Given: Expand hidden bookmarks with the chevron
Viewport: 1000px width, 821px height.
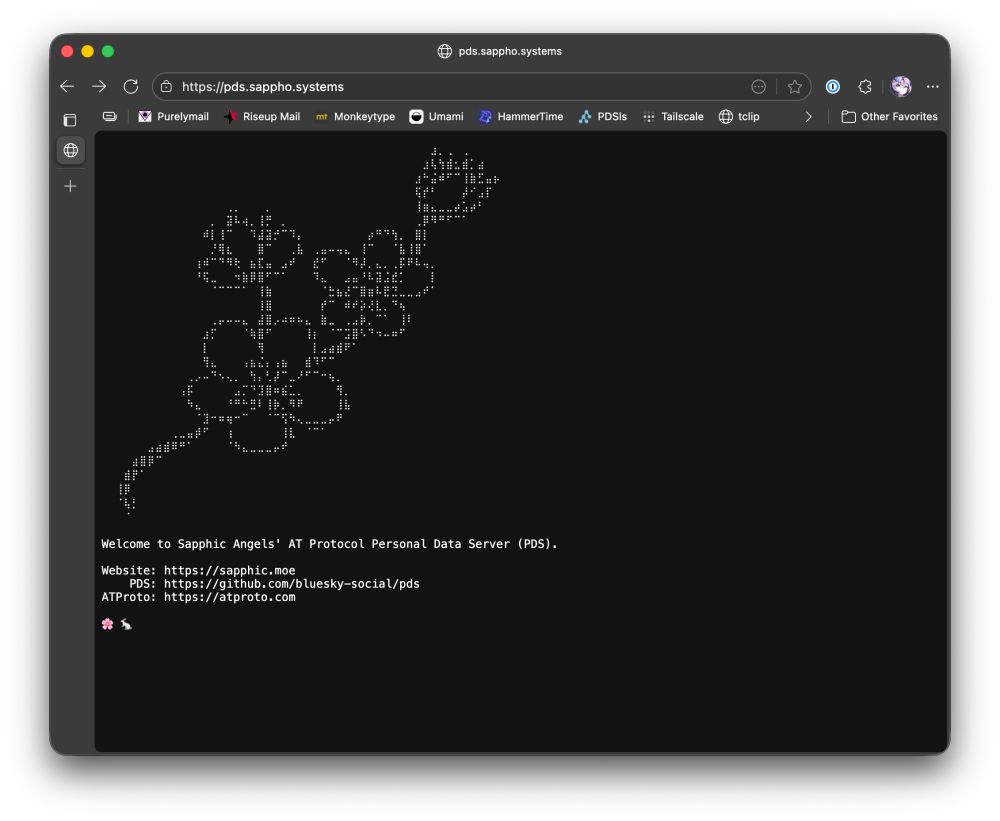Looking at the screenshot, I should pyautogui.click(x=809, y=116).
